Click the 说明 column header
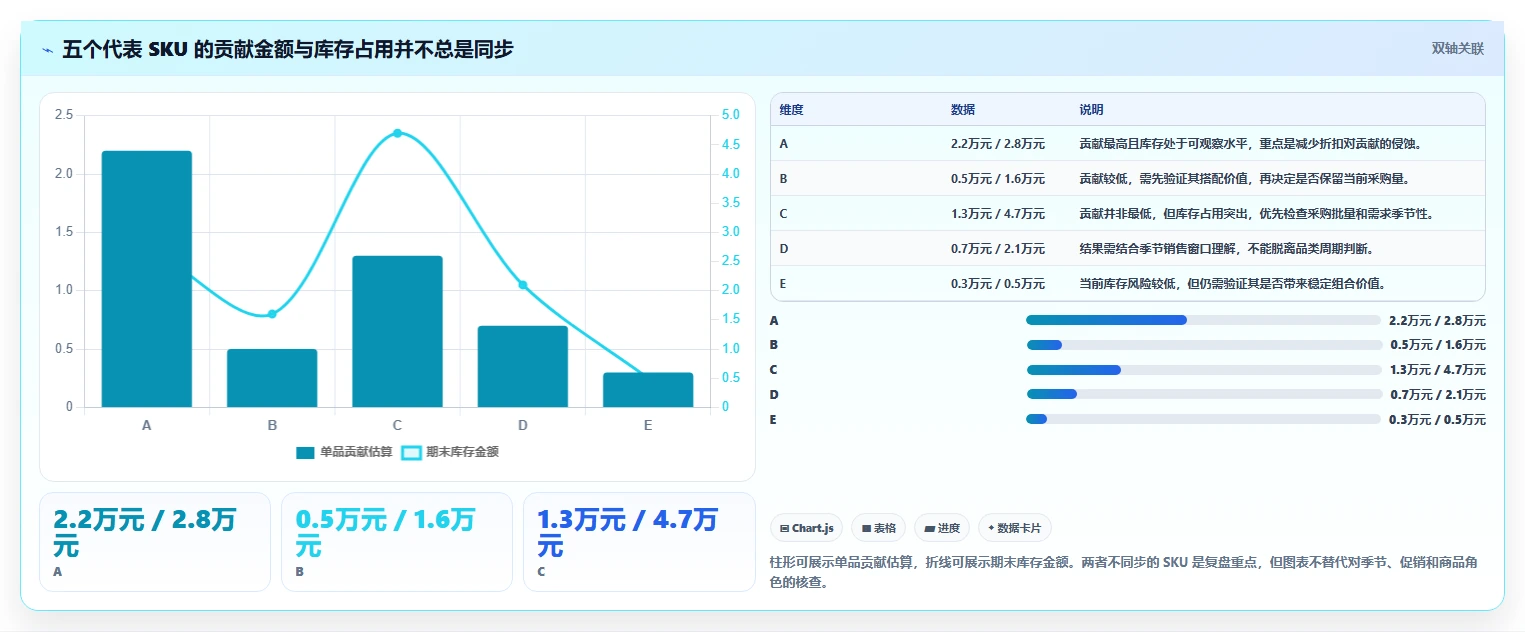Viewport: 1525px width, 632px height. coord(1091,110)
